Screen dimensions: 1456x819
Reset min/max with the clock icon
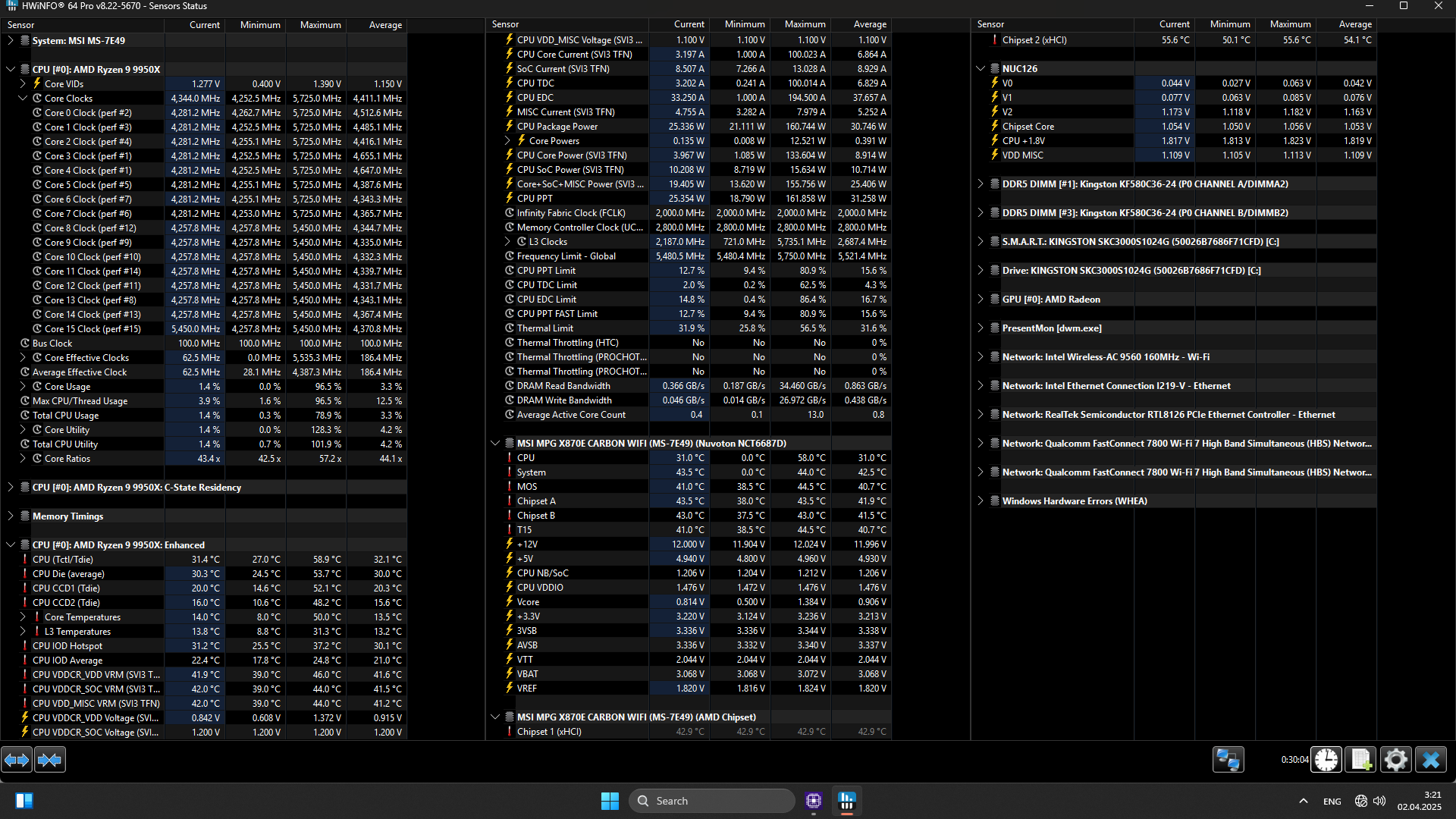(1326, 759)
